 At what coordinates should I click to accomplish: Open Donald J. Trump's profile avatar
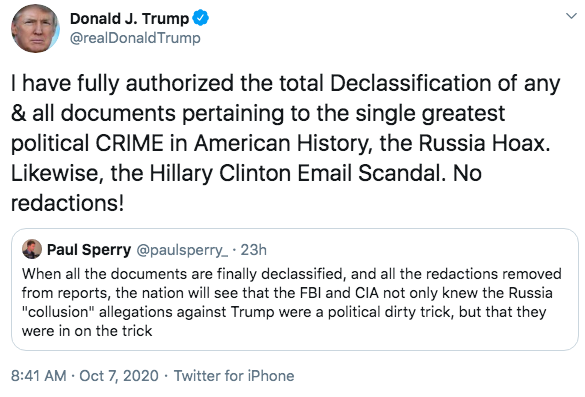[35, 29]
